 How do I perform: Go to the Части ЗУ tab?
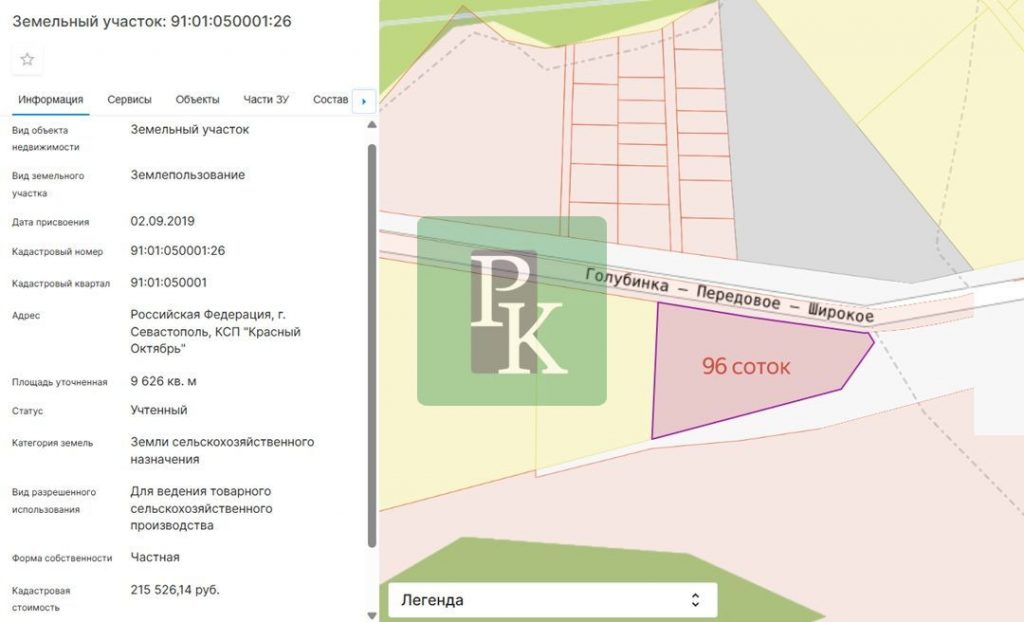266,100
